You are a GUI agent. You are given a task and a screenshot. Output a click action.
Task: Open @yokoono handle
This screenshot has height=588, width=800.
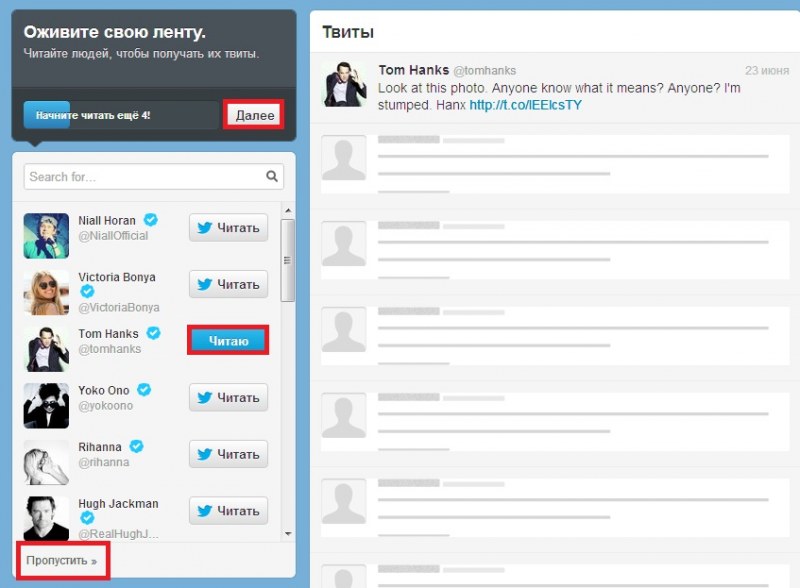[106, 406]
